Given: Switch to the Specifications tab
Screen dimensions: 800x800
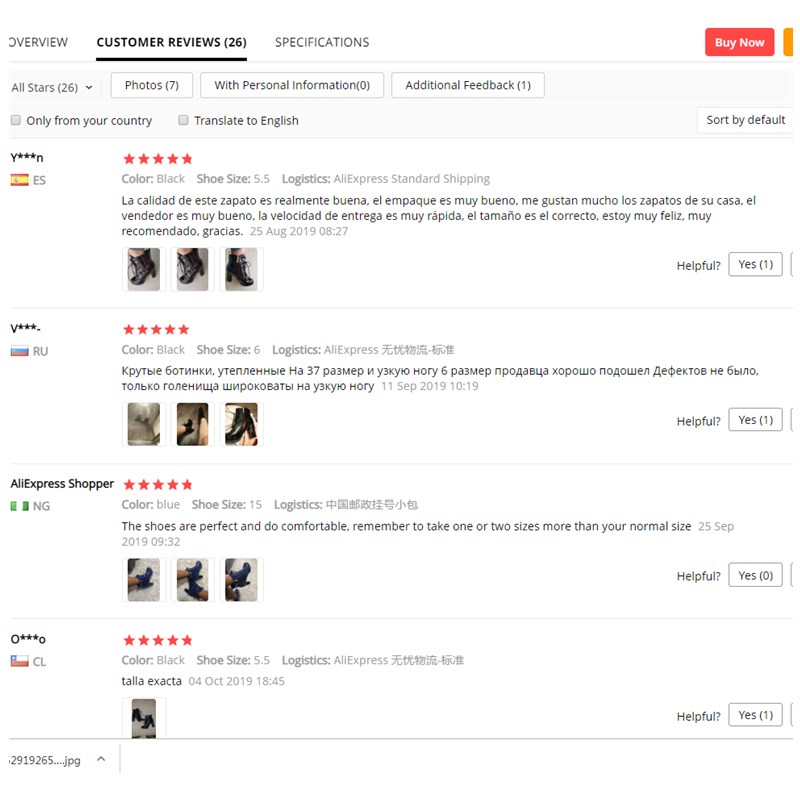Looking at the screenshot, I should click(322, 42).
